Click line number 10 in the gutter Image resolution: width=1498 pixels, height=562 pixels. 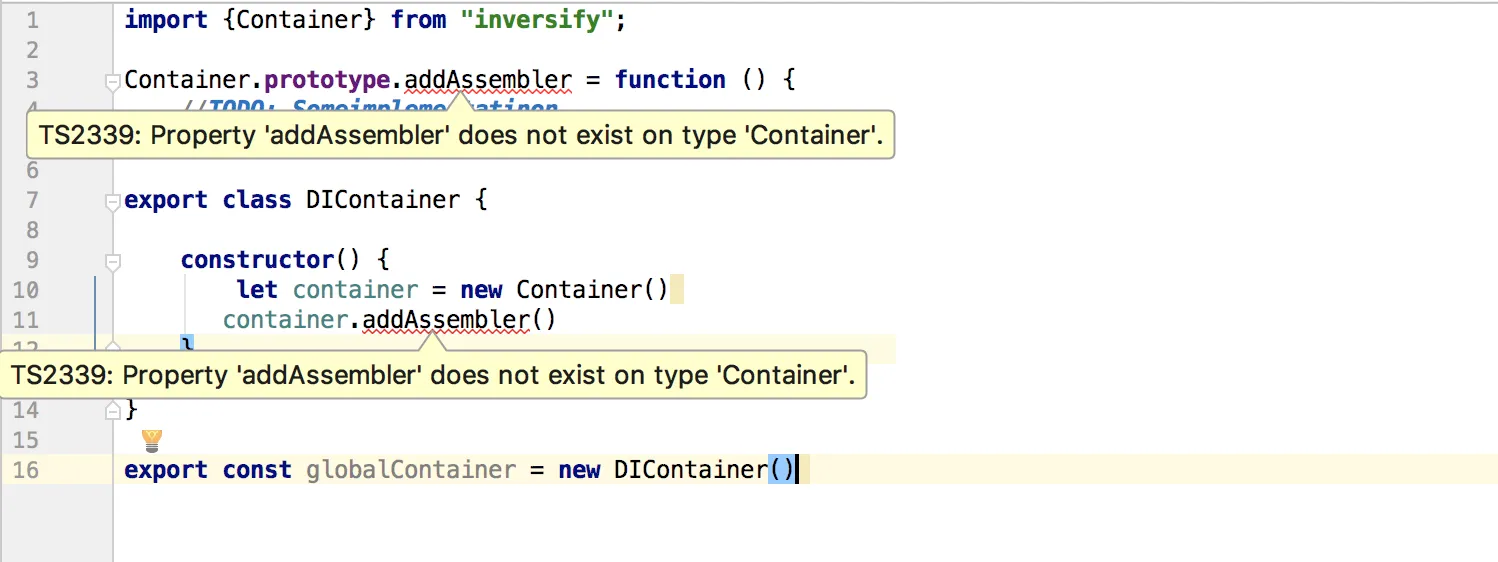pos(27,290)
